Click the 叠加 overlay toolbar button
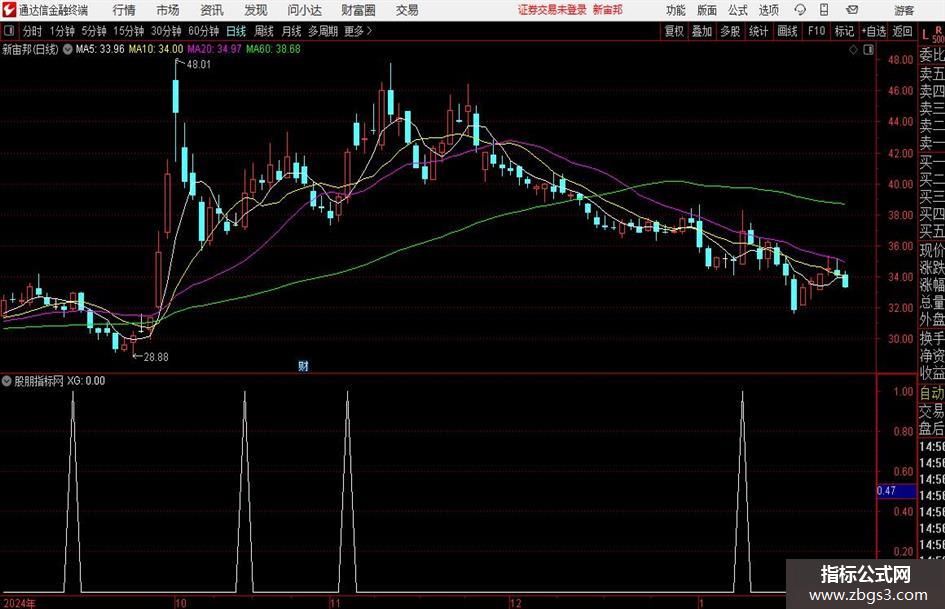The image size is (945, 609). coord(702,31)
